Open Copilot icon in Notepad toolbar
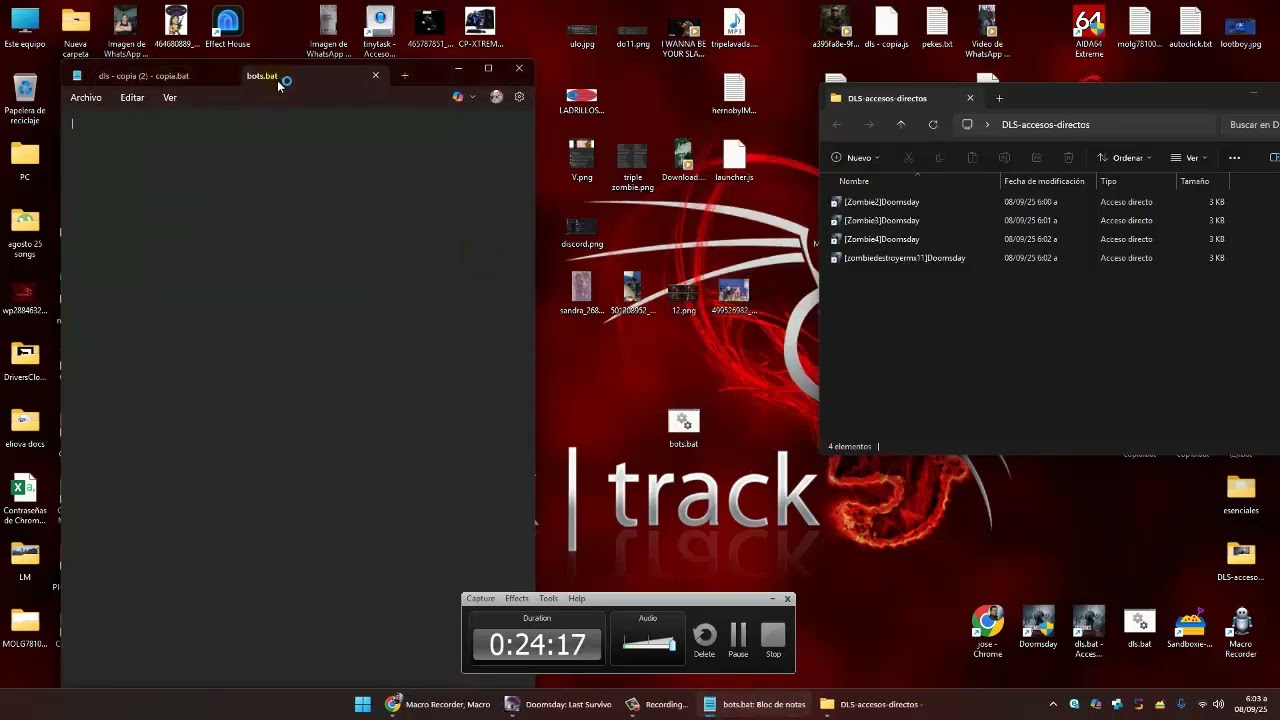The image size is (1280, 720). [458, 97]
